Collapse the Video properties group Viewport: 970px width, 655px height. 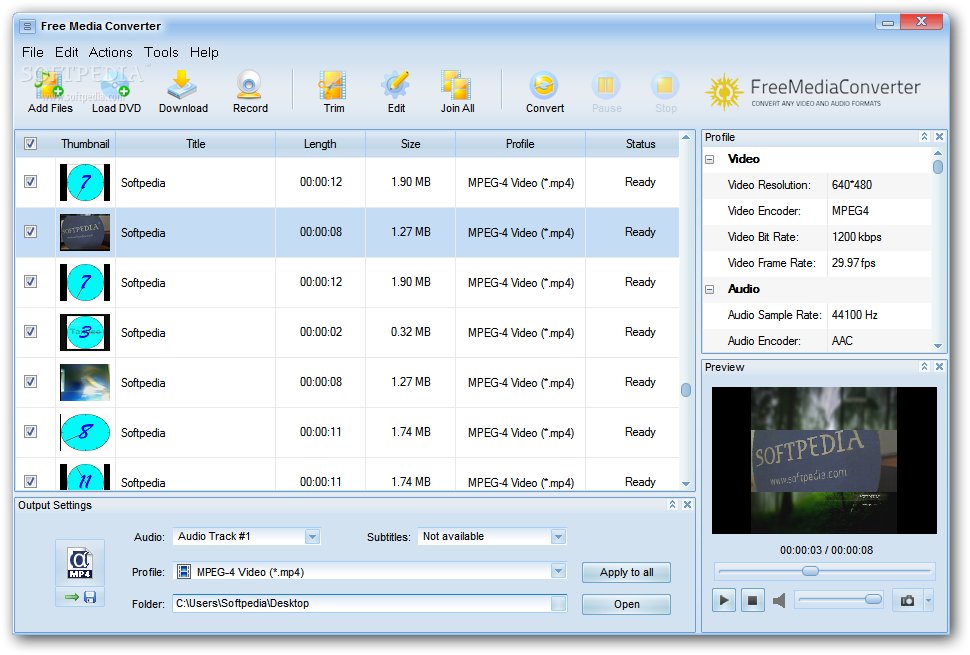coord(710,159)
